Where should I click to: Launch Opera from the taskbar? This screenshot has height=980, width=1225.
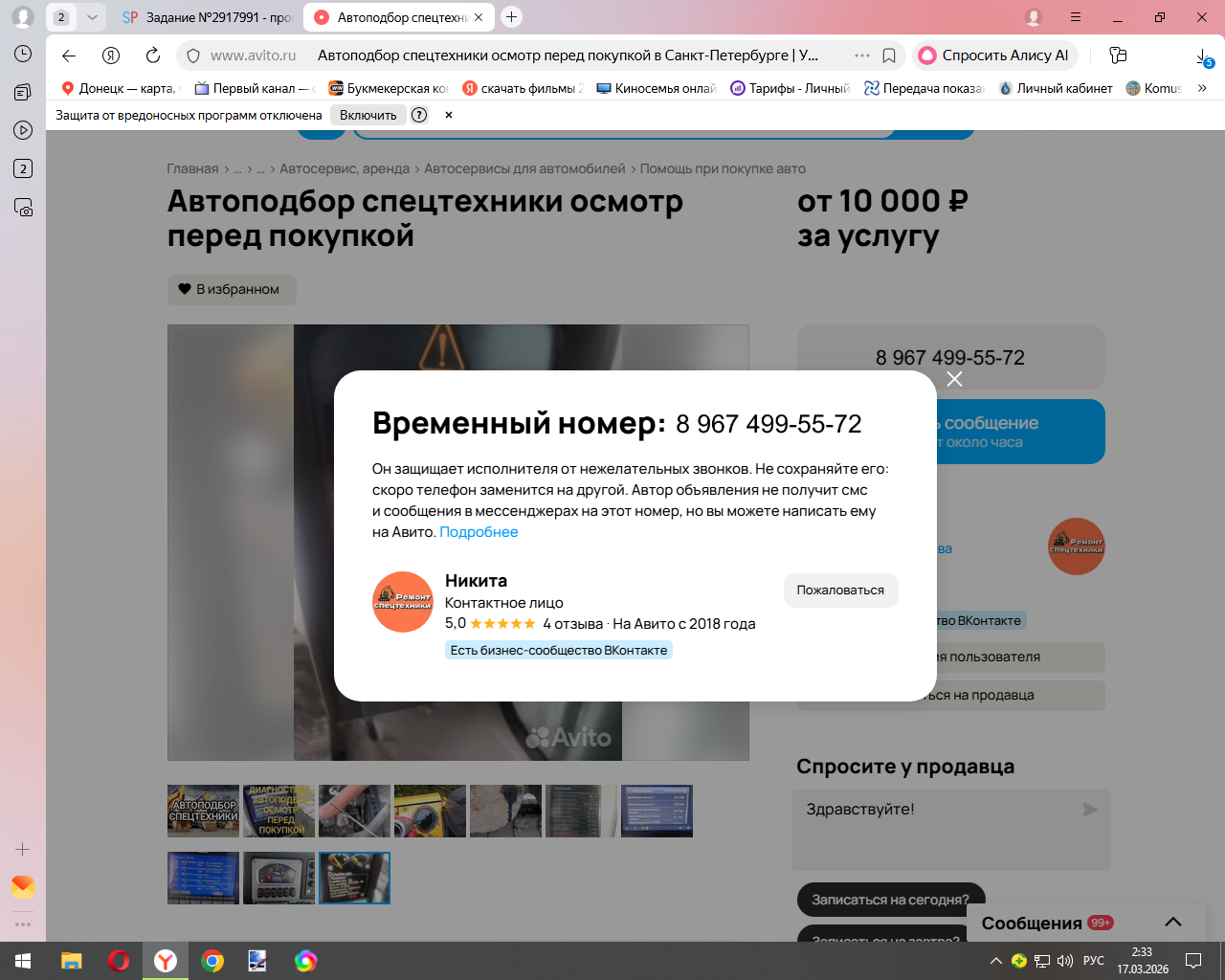pyautogui.click(x=119, y=961)
